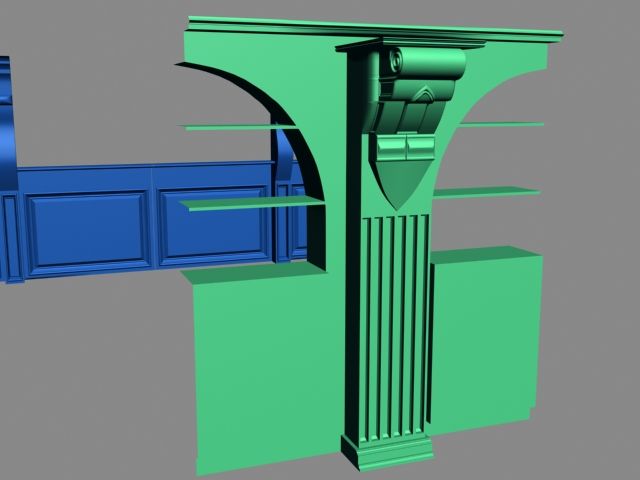
Task: Click the upper right green shelf
Action: pyautogui.click(x=500, y=125)
